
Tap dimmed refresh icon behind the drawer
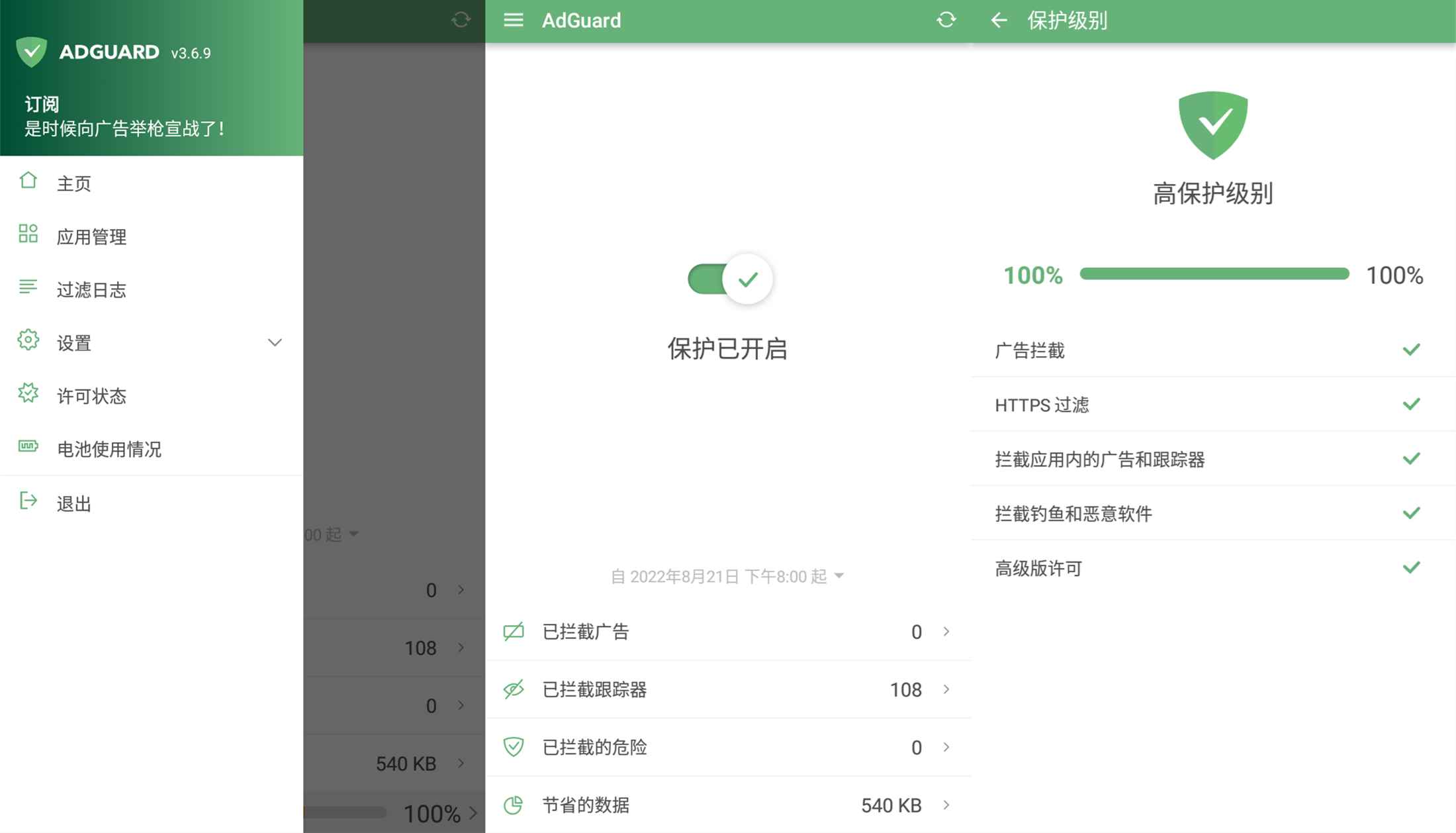[x=461, y=21]
